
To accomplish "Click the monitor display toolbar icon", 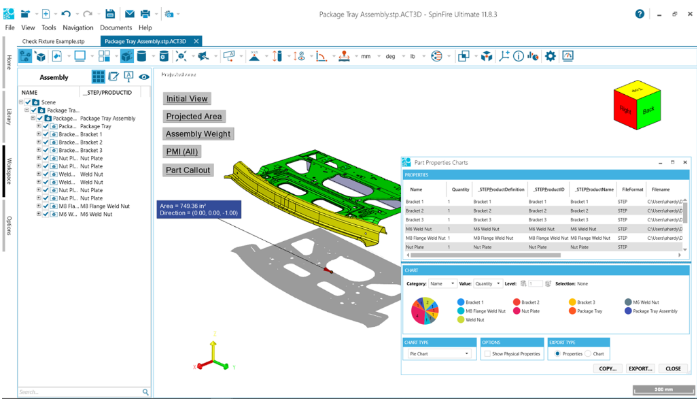I will click(x=80, y=56).
